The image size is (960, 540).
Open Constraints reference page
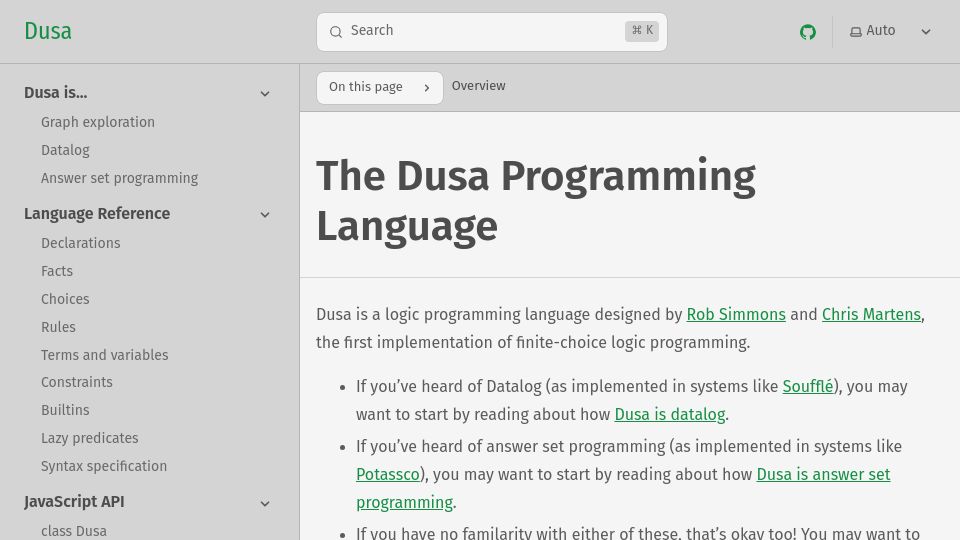click(x=77, y=383)
